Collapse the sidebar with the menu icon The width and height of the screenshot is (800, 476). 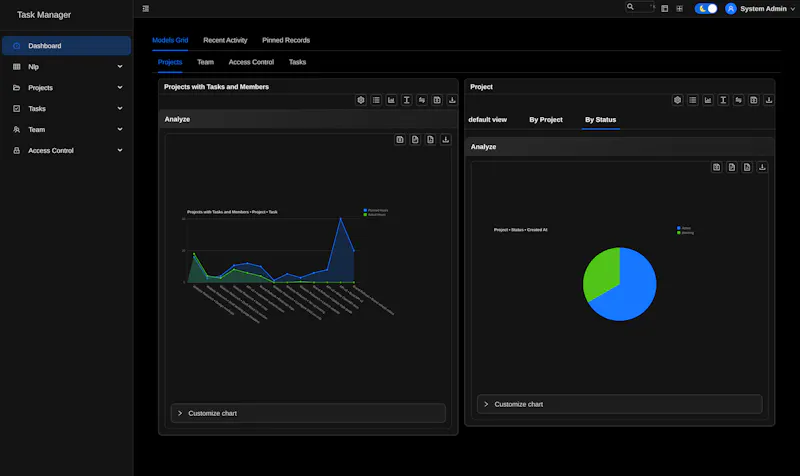point(145,9)
